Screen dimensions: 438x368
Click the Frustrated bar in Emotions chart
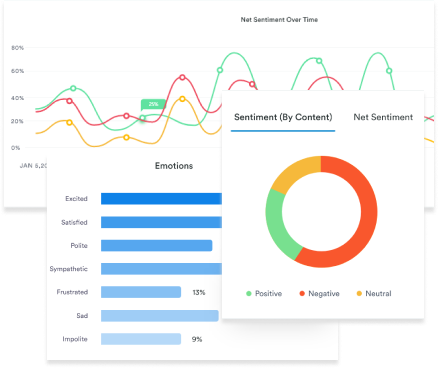[x=141, y=292]
